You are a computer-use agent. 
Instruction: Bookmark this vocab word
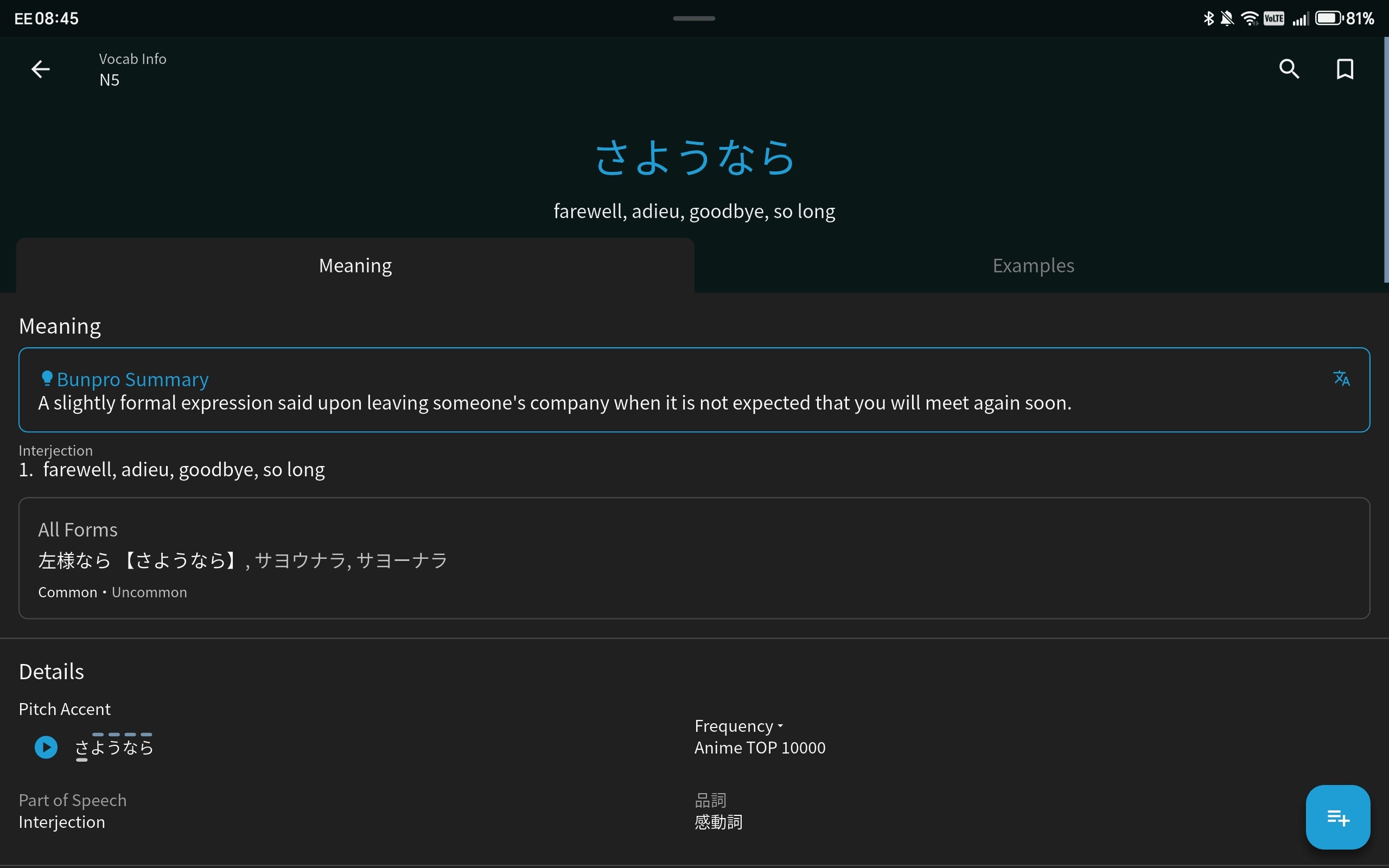pyautogui.click(x=1345, y=69)
